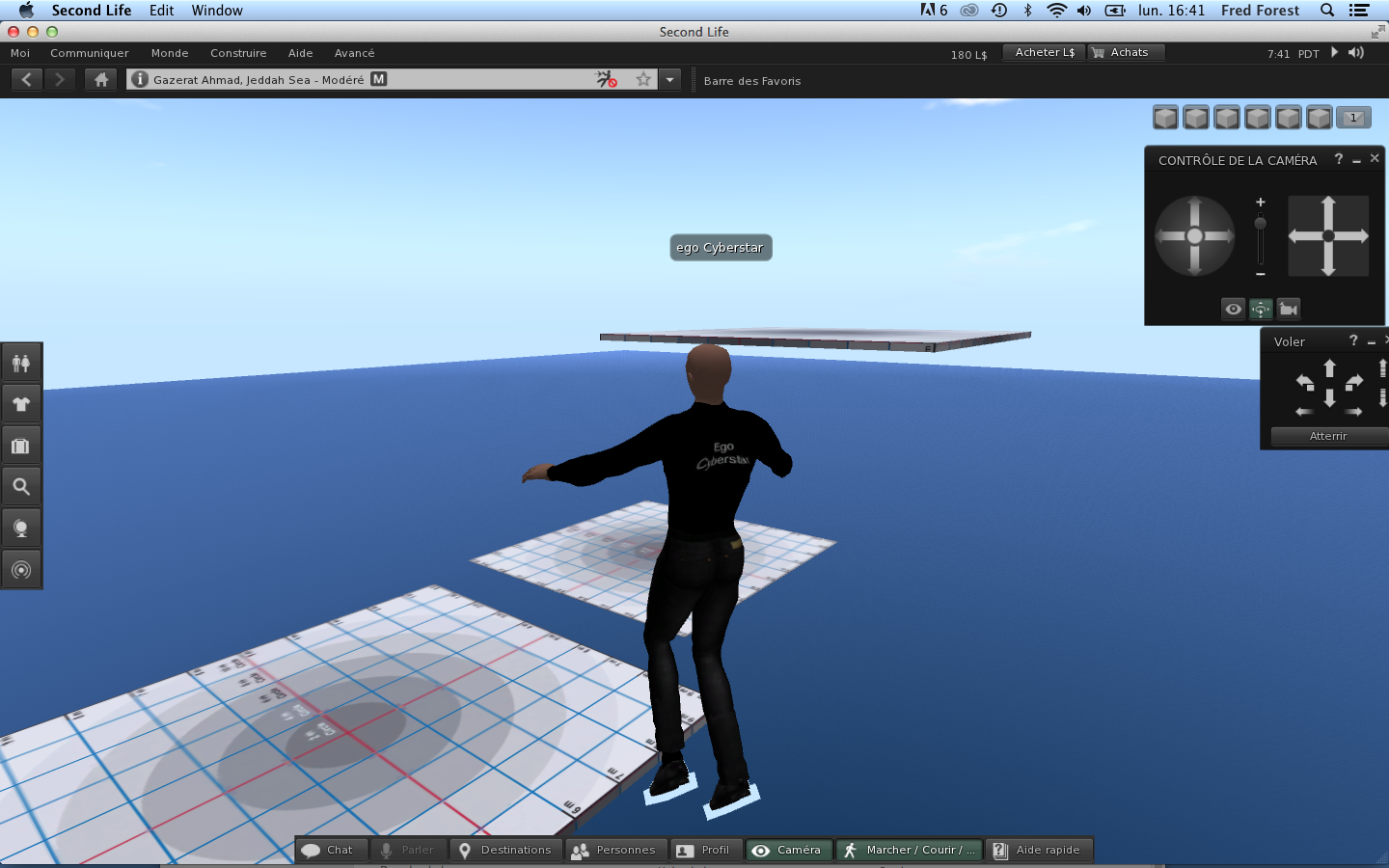This screenshot has width=1389, height=868.
Task: Toggle the Marcher / Courir toolbar button
Action: [909, 850]
